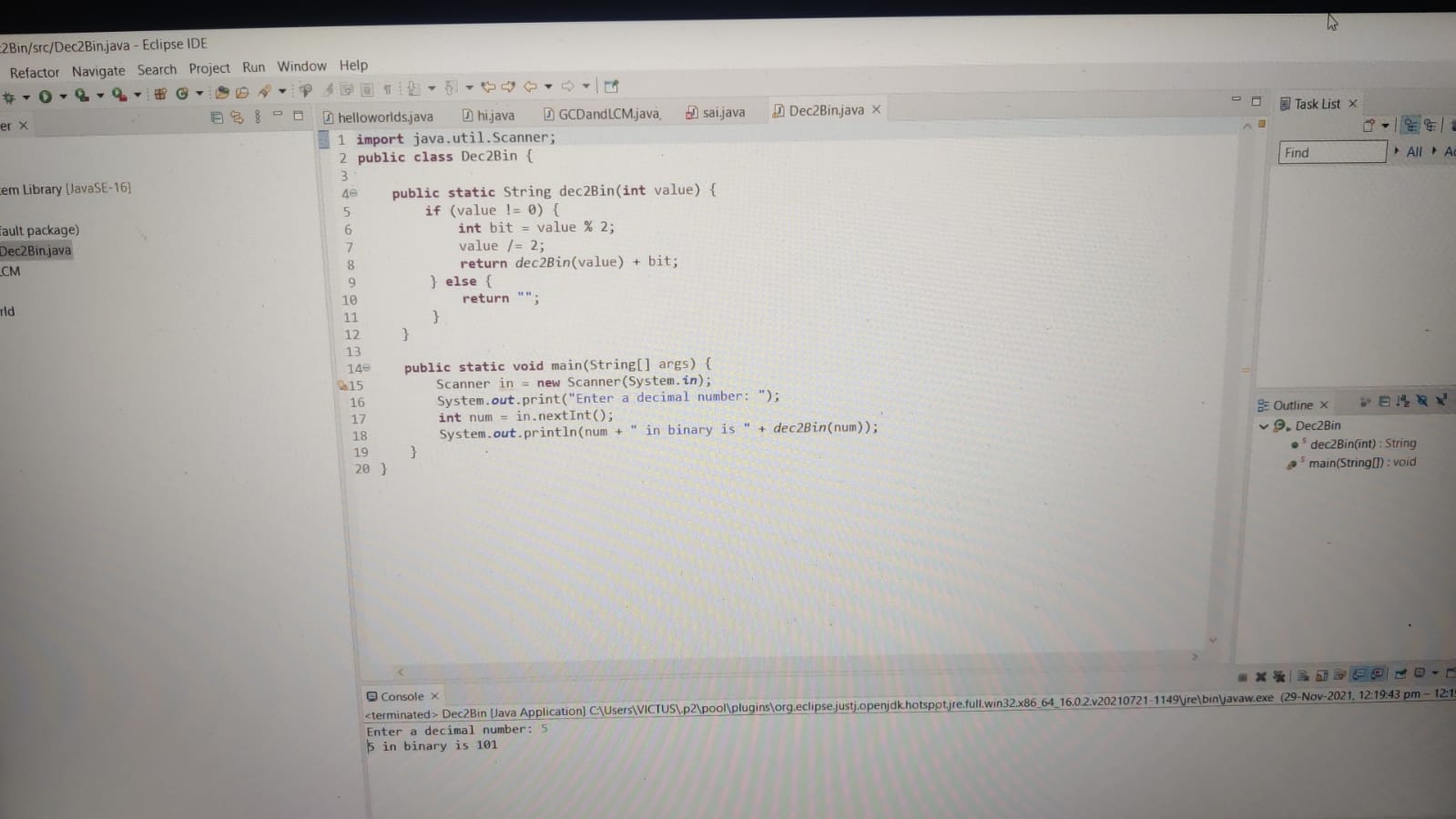Open the Project menu
Screen dimensions: 1456x819
point(209,68)
